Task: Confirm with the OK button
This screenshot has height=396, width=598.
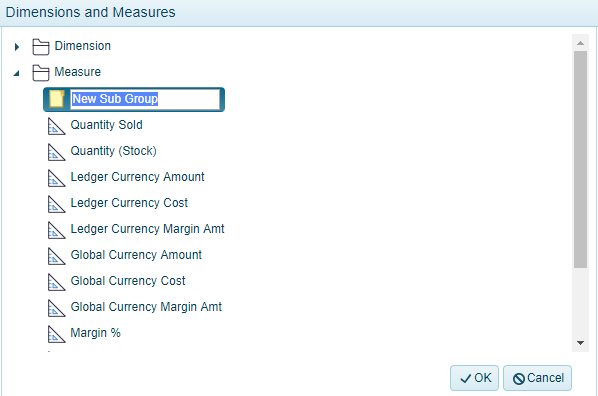Action: pyautogui.click(x=474, y=378)
